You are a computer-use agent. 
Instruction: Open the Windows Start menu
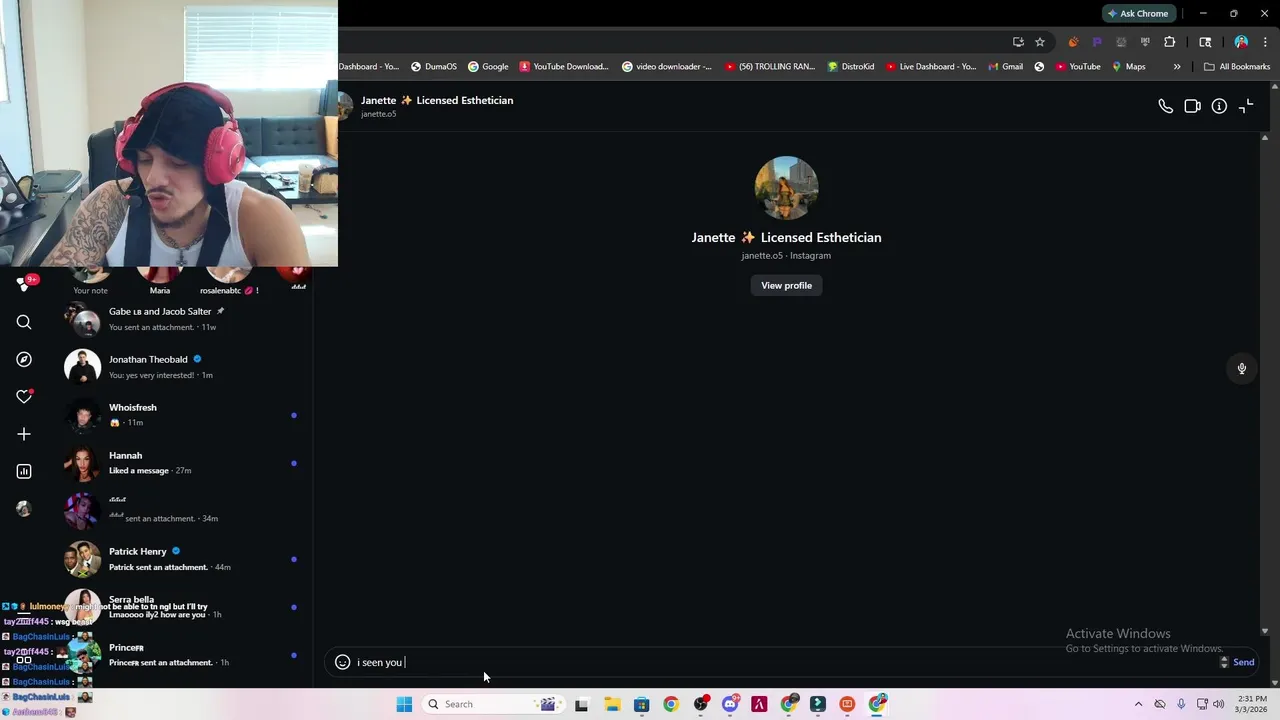(x=404, y=704)
